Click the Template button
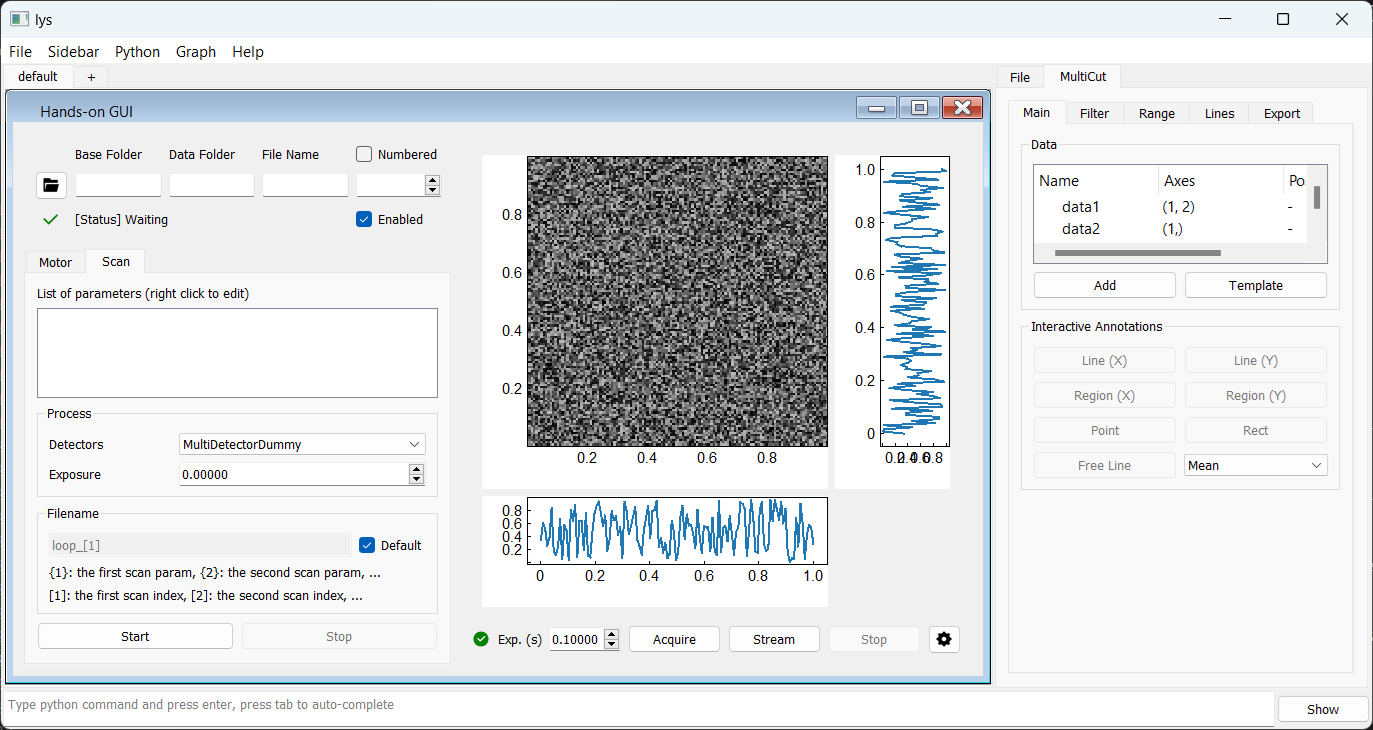 coord(1255,285)
